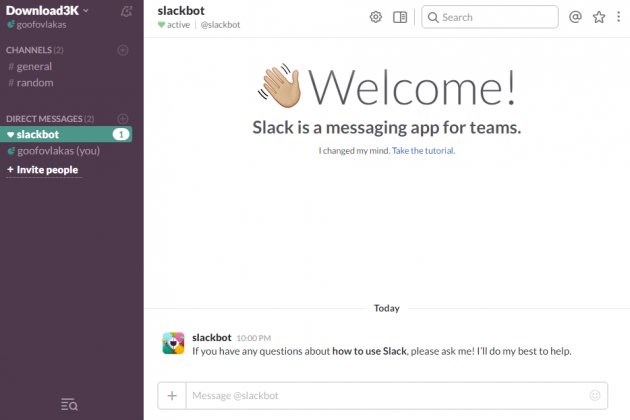Show mentions with the @ icon

point(575,17)
